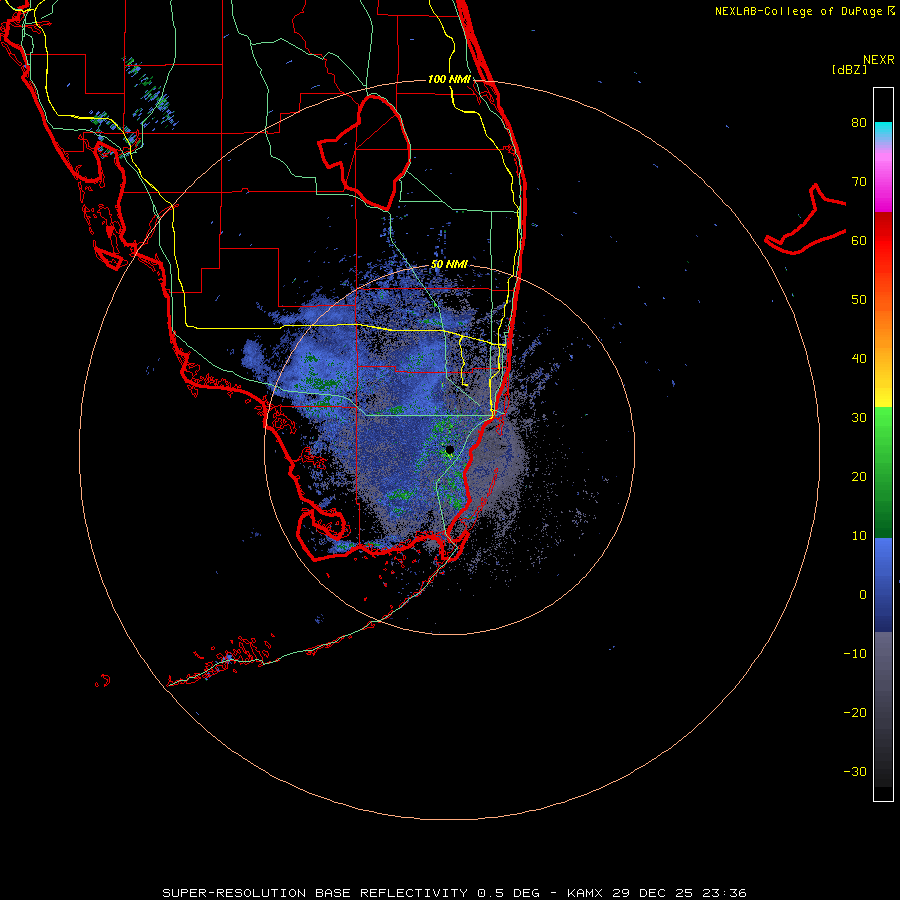Click the Super-Resolution Base Reflectivity caption
Viewport: 900px width, 900px height.
[455, 893]
